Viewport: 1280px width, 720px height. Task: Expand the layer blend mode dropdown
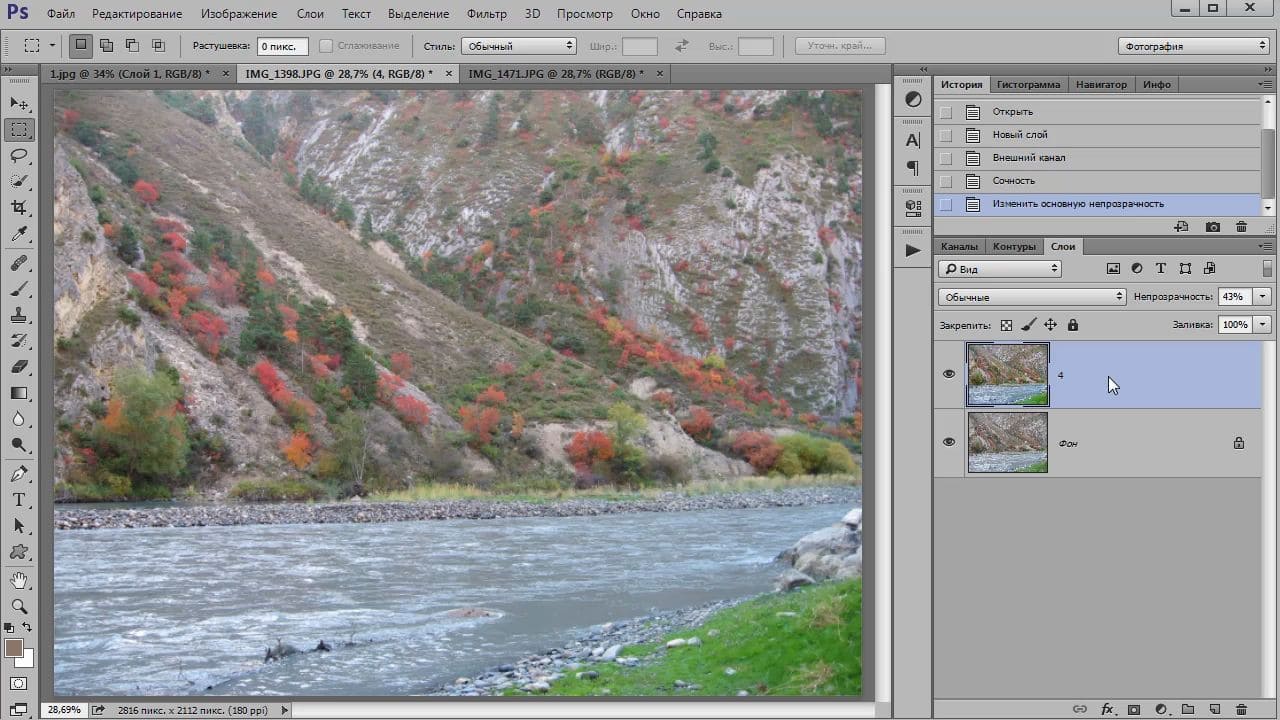tap(1032, 297)
